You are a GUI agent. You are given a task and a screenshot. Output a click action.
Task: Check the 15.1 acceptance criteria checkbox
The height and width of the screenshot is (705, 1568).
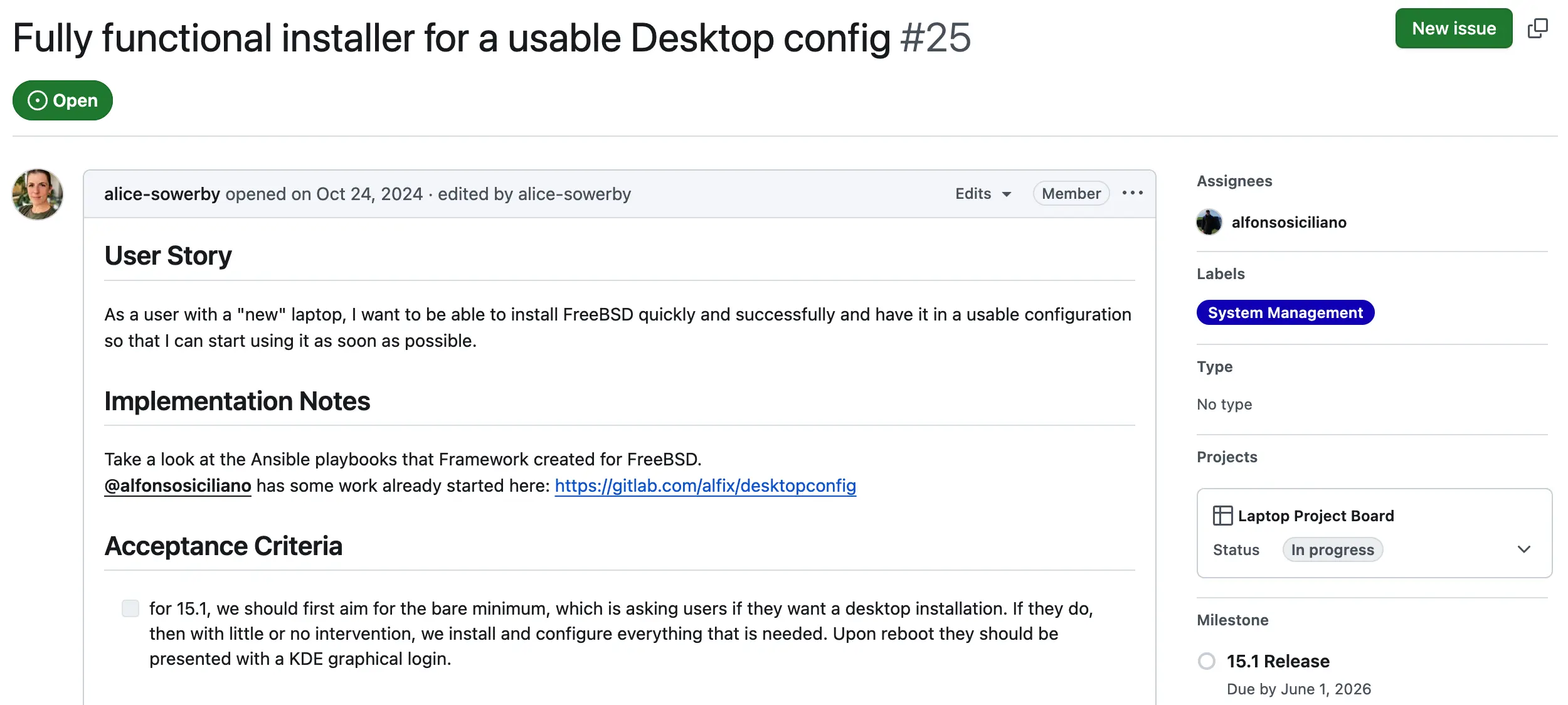pos(130,608)
